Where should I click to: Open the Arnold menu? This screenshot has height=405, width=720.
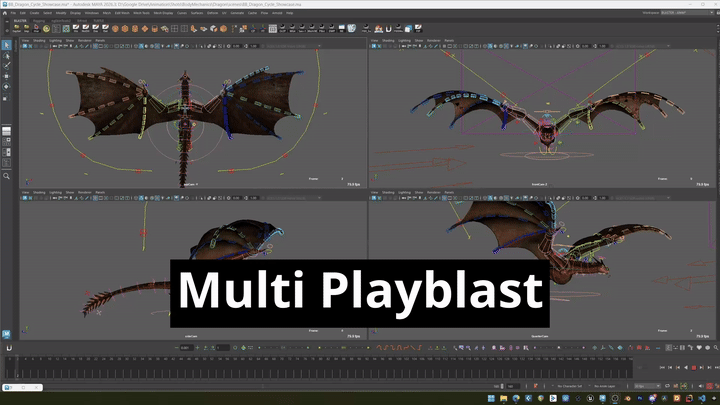click(x=277, y=13)
